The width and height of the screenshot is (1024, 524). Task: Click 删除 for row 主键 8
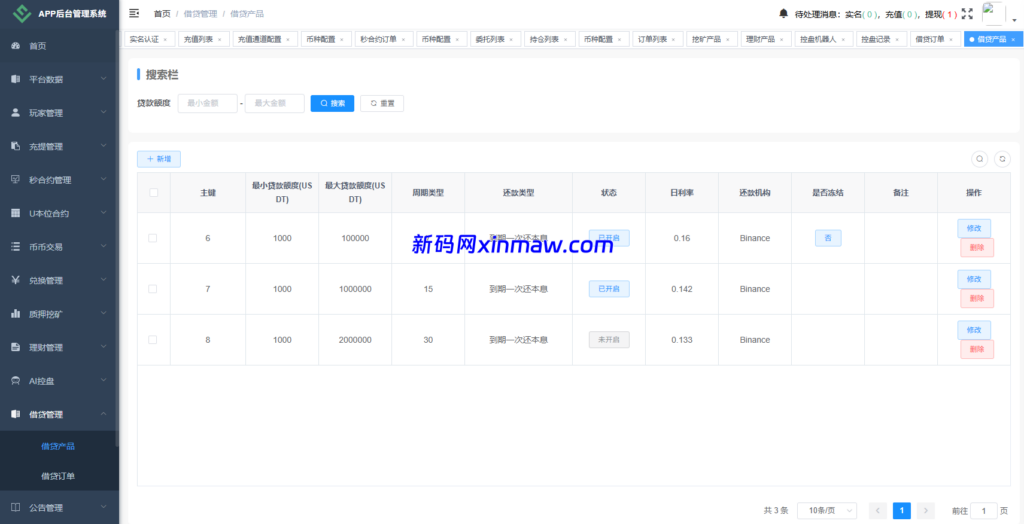click(977, 350)
